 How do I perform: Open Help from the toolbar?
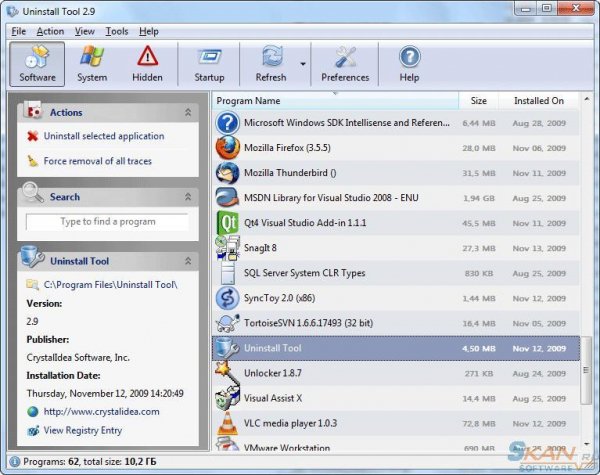coord(409,64)
